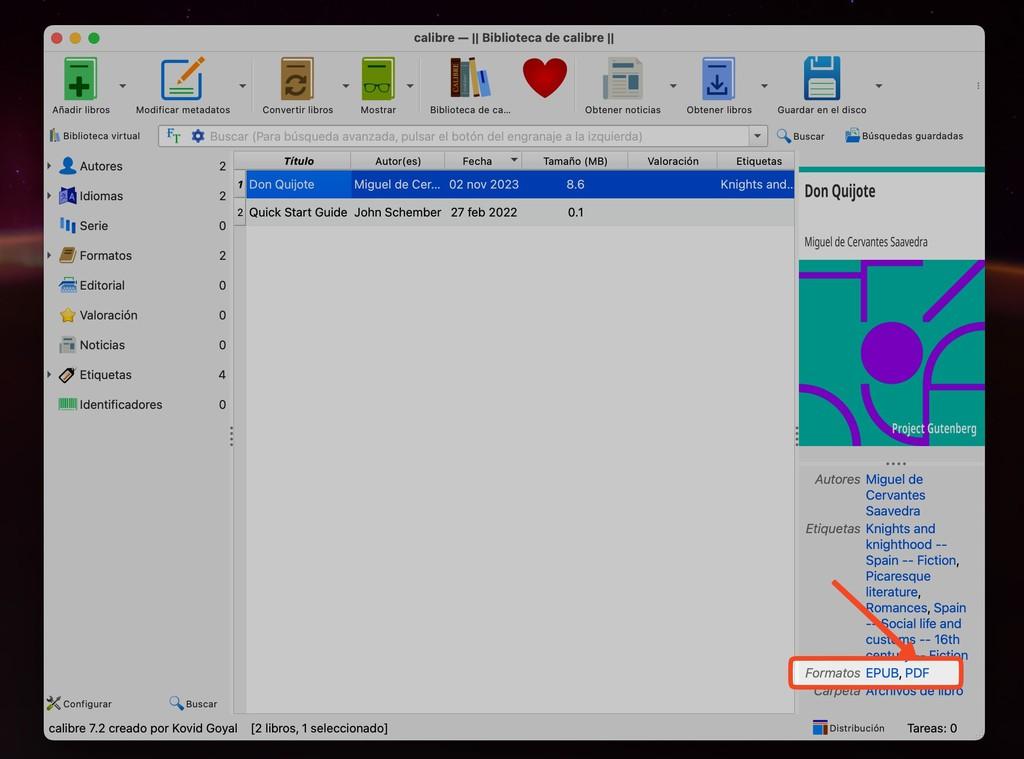Click Guardar en el disco floppy icon
This screenshot has height=759, width=1024.
pyautogui.click(x=822, y=78)
